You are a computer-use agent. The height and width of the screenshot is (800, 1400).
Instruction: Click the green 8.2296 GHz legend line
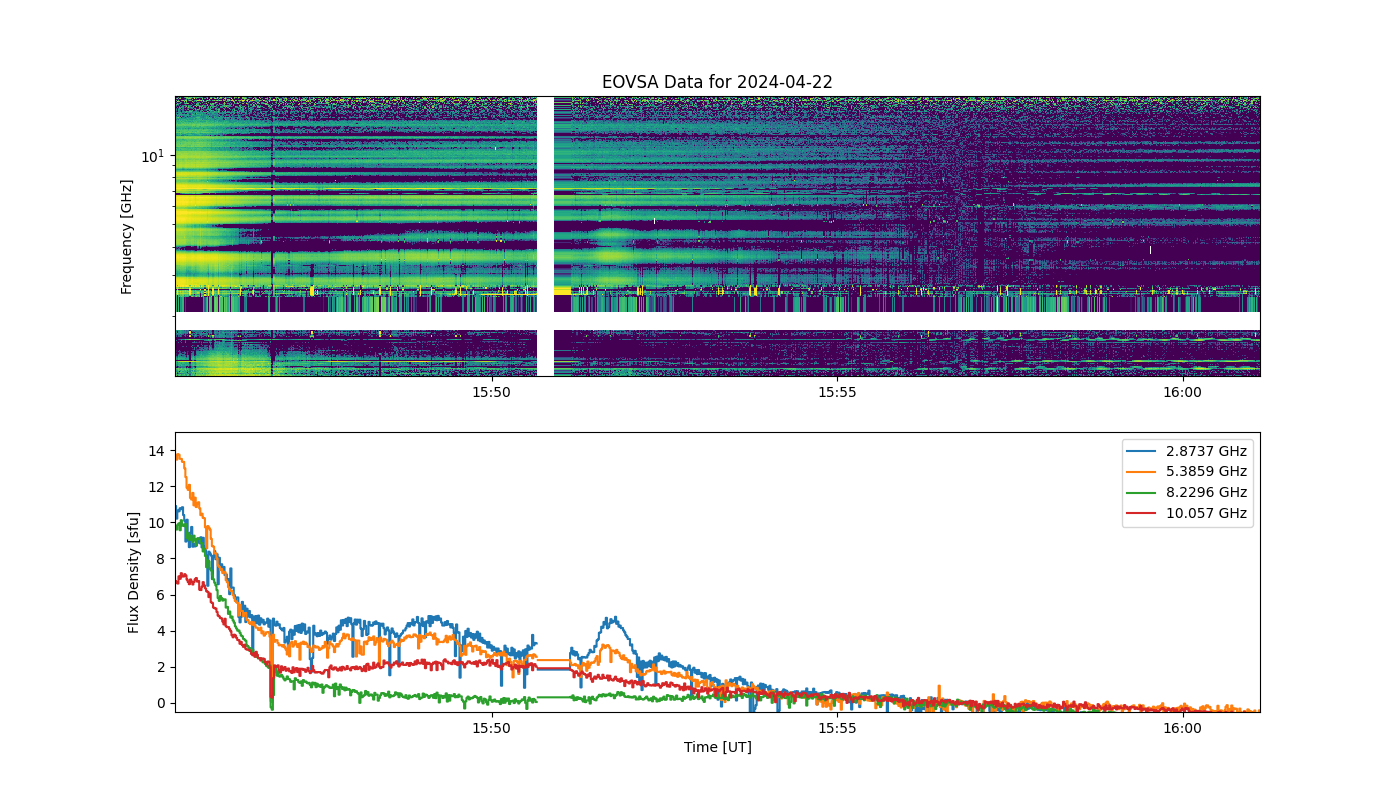tap(1145, 493)
